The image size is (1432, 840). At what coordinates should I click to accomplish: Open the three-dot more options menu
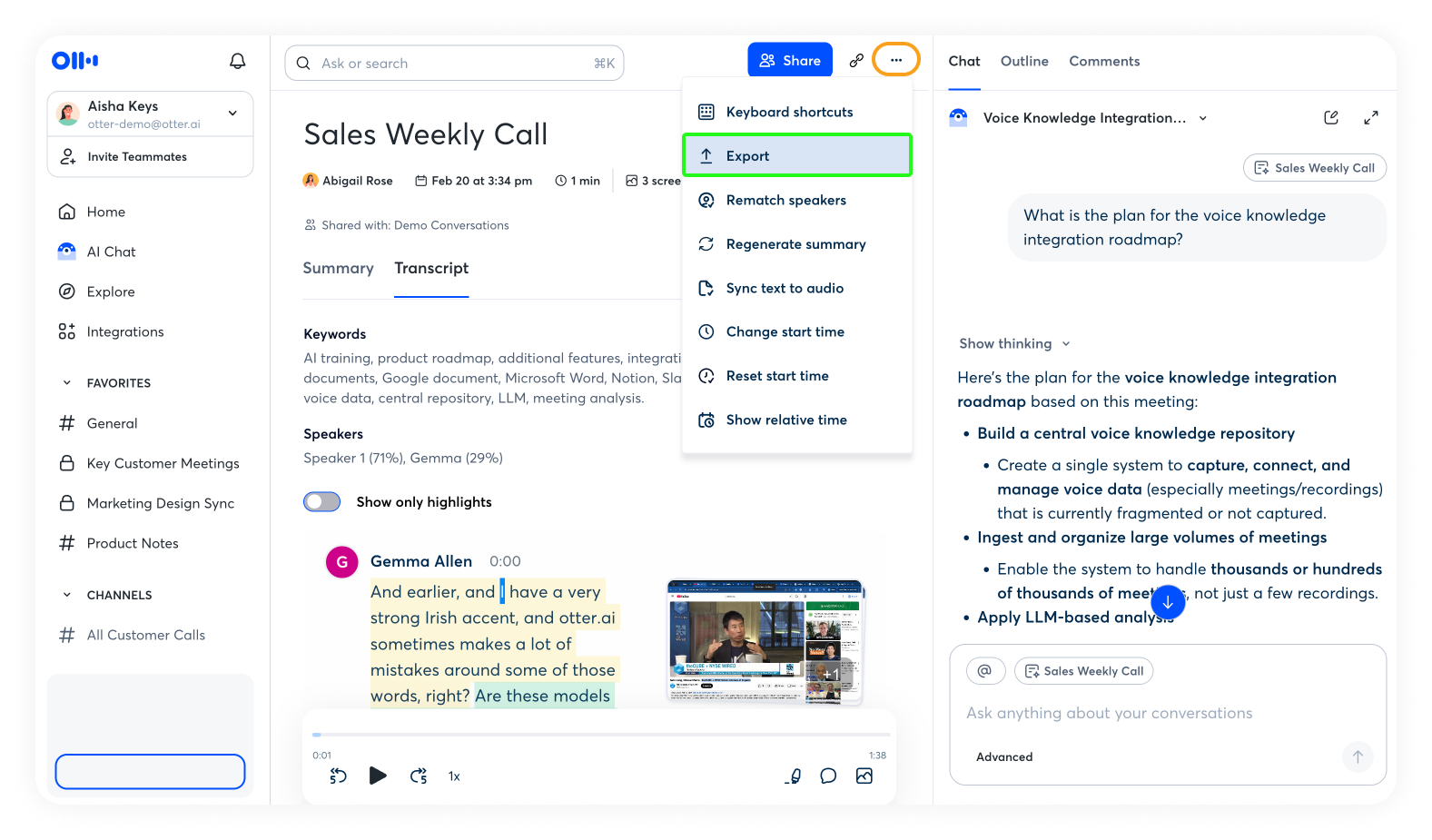(895, 60)
